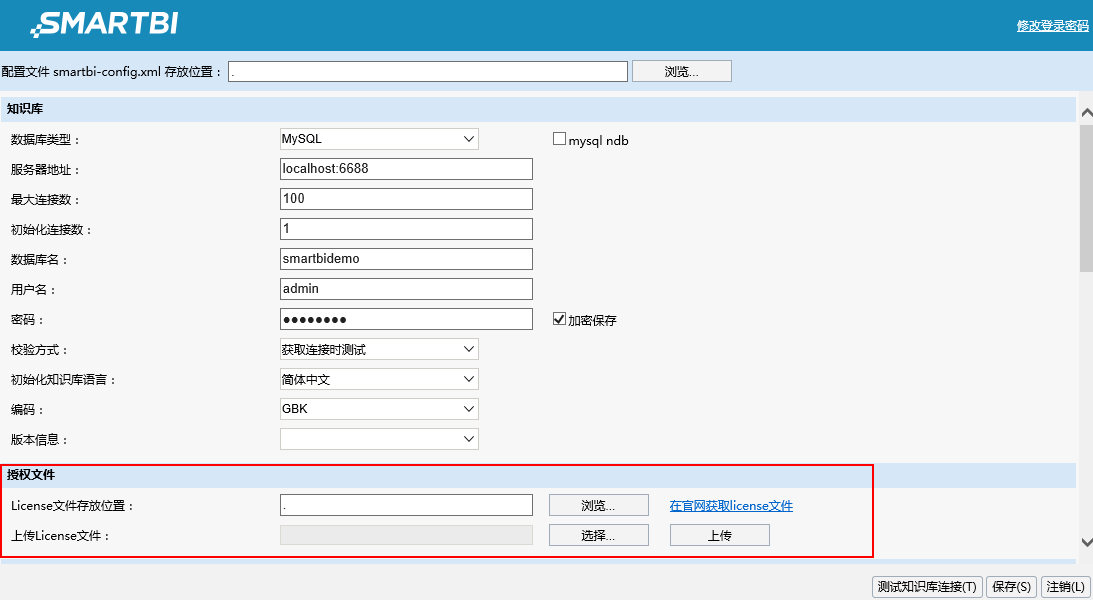Click the 用户名 field containing admin
Screen dimensions: 1093x600
pyautogui.click(x=406, y=289)
